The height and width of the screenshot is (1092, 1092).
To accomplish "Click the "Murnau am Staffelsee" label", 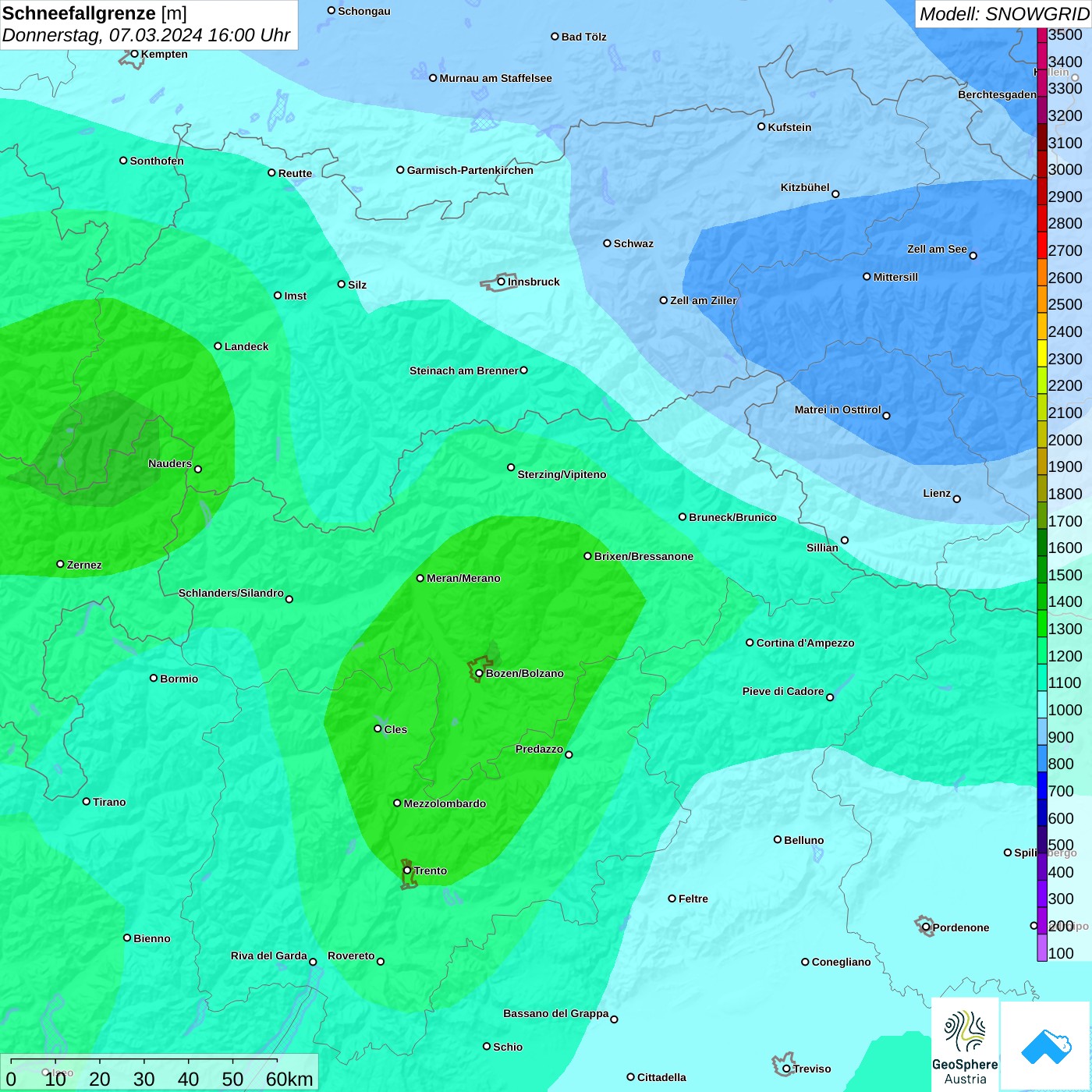I will (495, 78).
